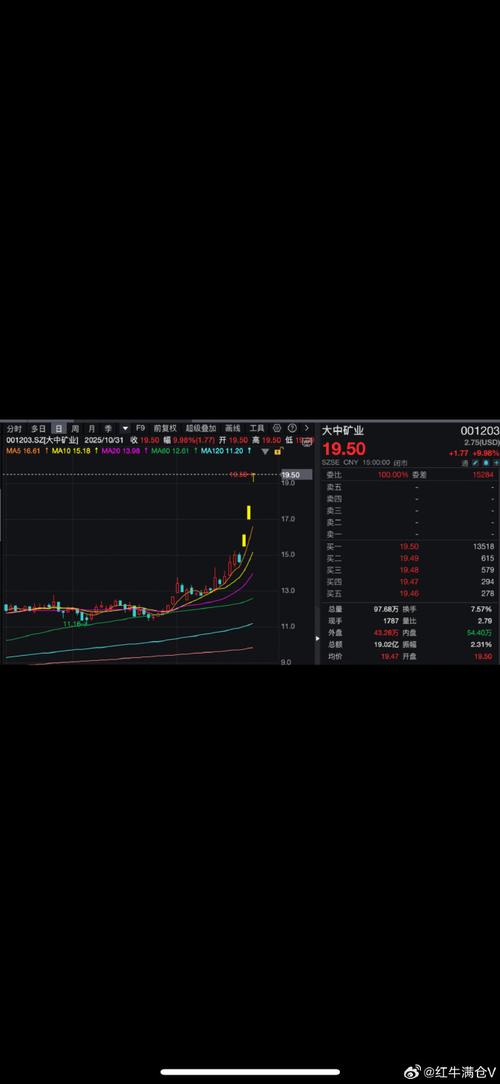500x1084 pixels.
Task: Click the help question mark icon
Action: [292, 429]
